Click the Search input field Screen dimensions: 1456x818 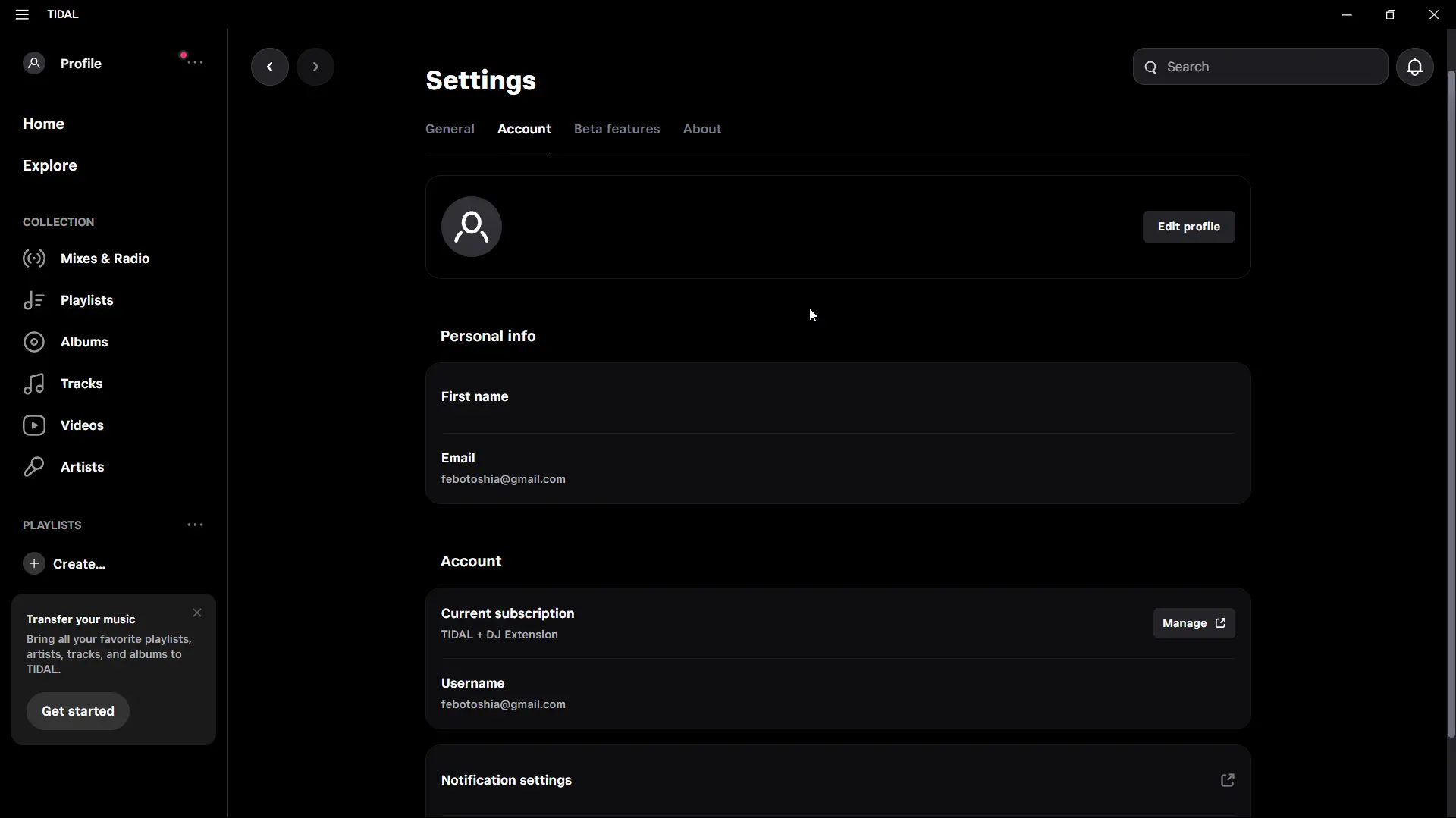[1260, 67]
